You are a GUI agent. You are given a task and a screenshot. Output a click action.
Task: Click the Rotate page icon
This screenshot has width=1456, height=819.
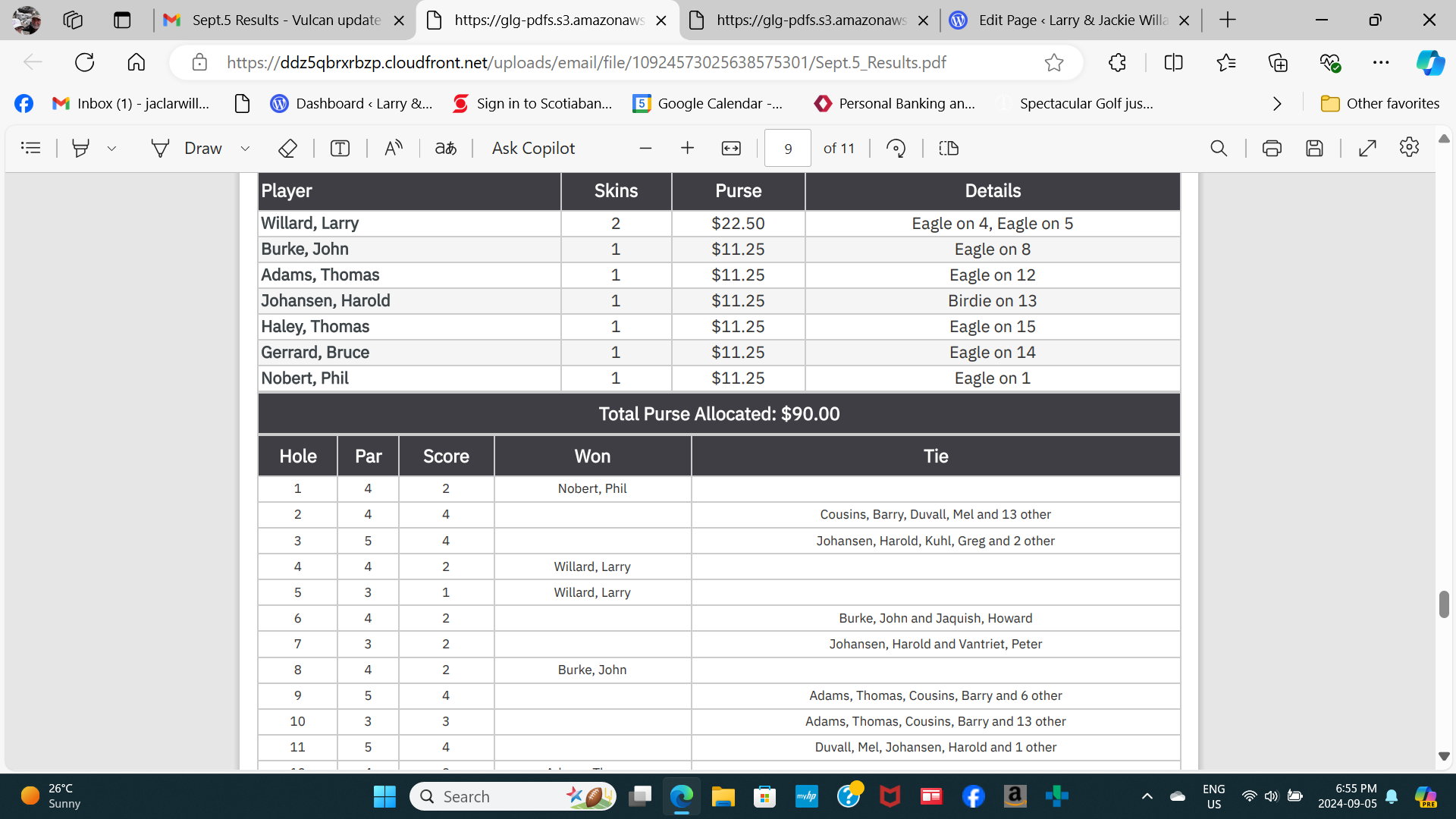coord(896,148)
